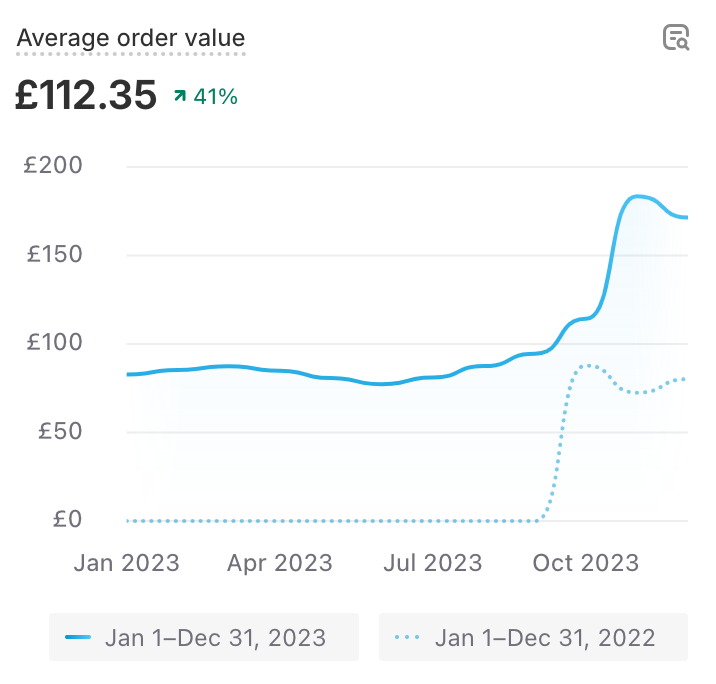Click the green upward trend arrow icon
Screen dimensions: 716x684
[180, 97]
